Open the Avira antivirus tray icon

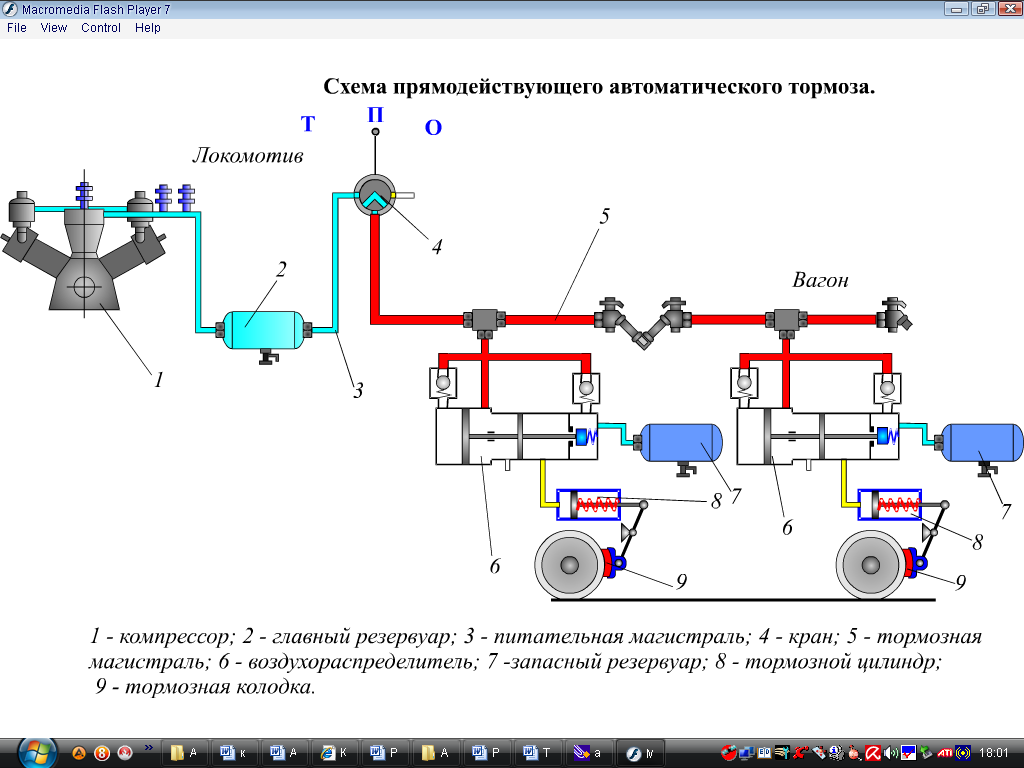[x=872, y=753]
